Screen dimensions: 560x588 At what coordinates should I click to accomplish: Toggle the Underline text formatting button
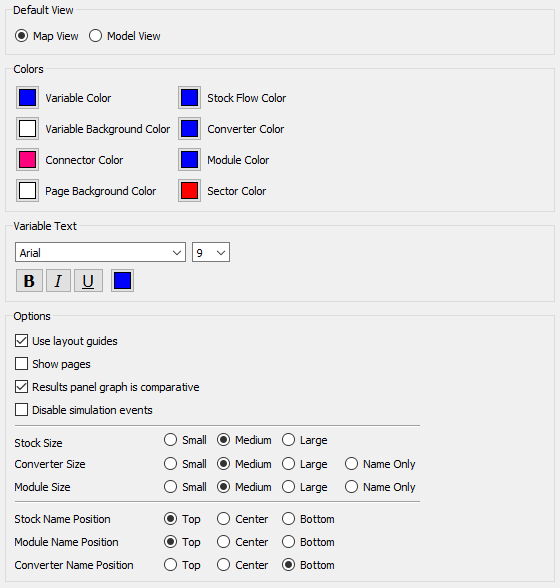pos(88,280)
